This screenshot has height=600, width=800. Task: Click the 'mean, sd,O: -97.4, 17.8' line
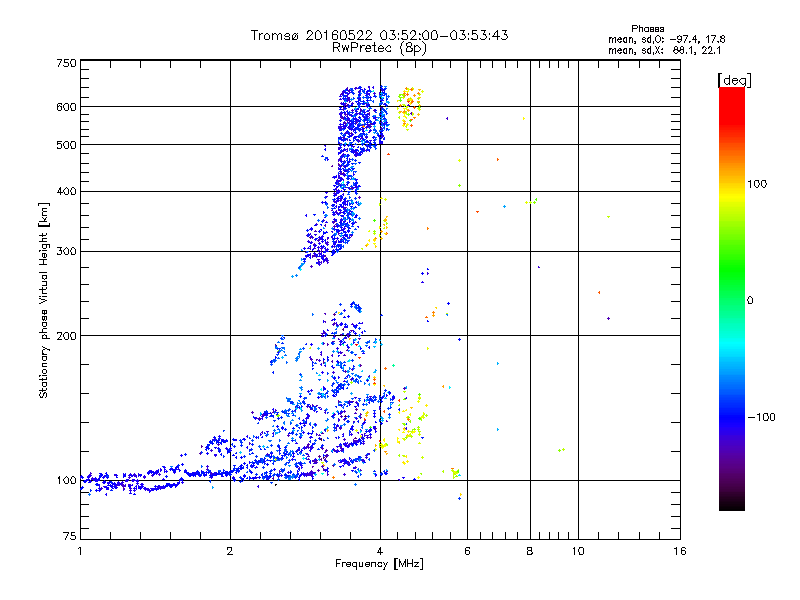point(666,39)
